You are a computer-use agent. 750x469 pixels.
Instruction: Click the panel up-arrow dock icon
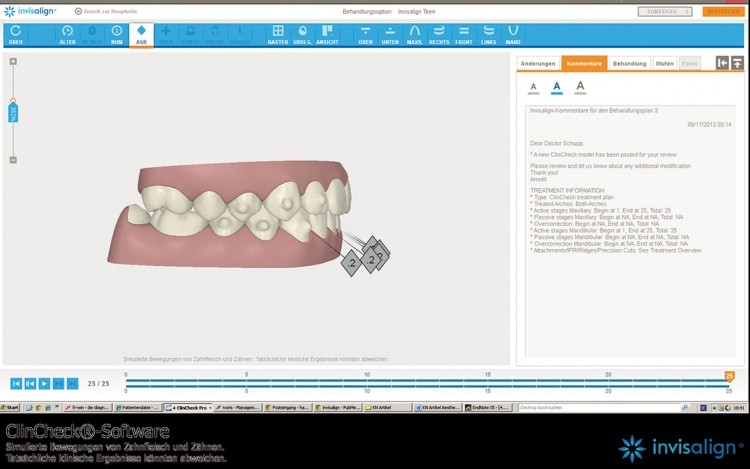coord(738,63)
